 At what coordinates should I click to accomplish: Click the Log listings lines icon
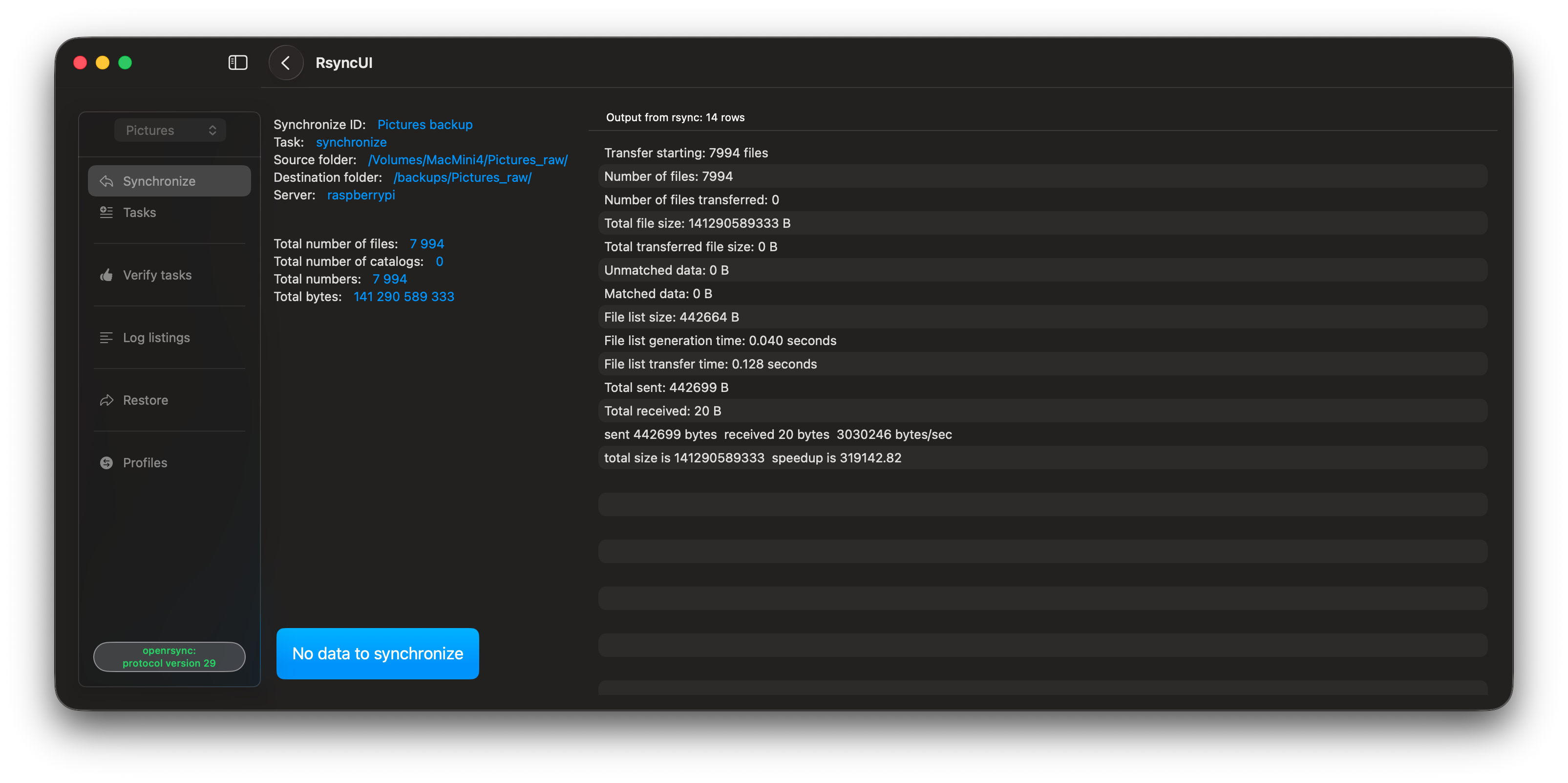click(x=106, y=338)
